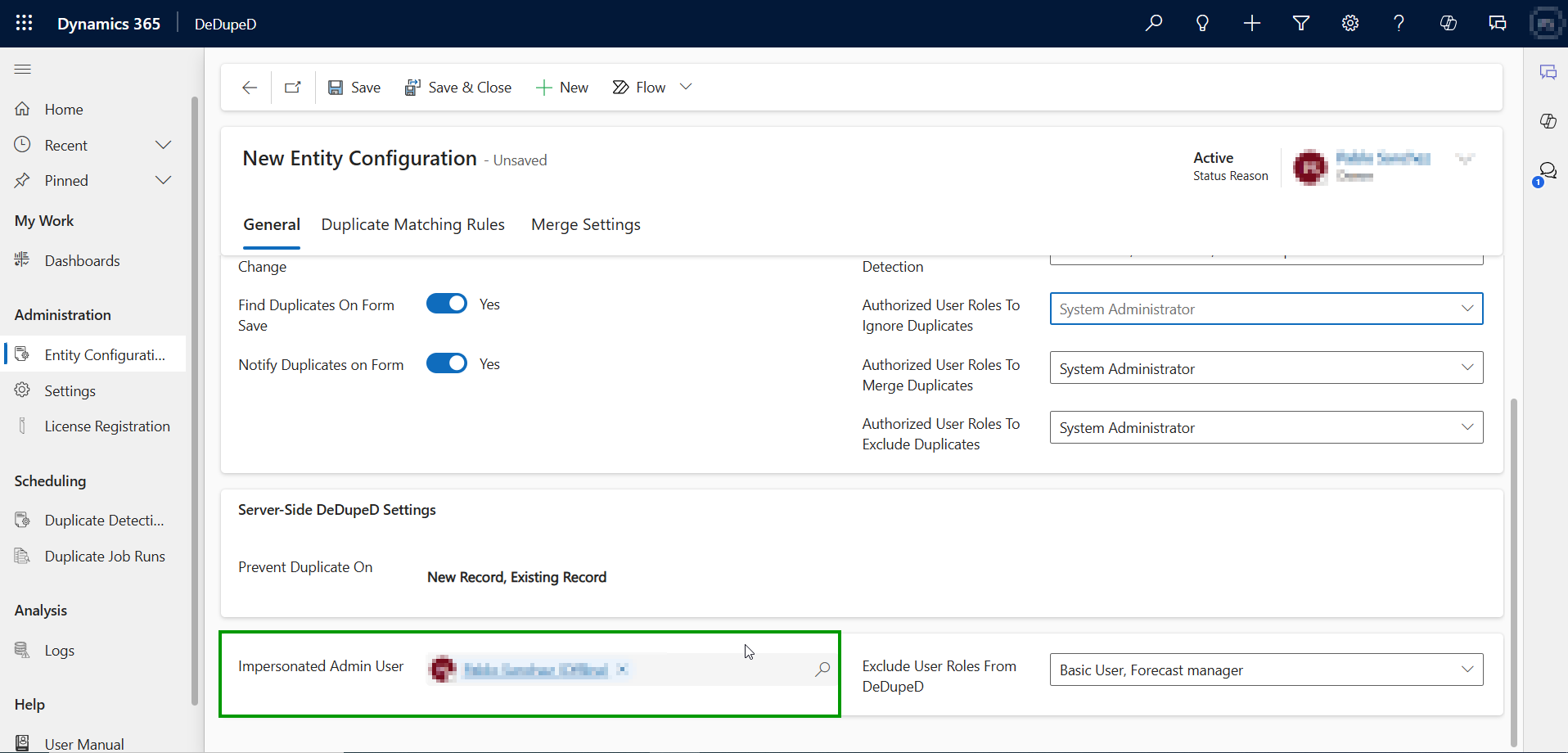
Task: Open License Registration in the sidebar
Action: tap(106, 426)
